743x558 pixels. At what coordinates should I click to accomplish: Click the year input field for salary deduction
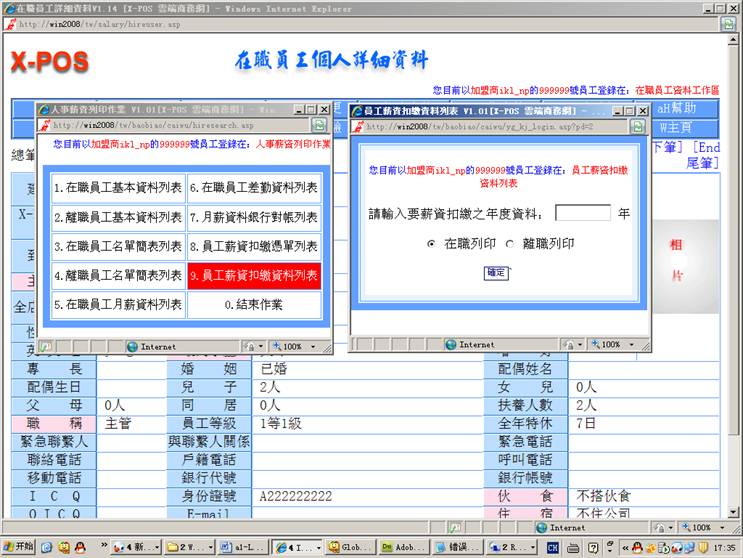(582, 213)
